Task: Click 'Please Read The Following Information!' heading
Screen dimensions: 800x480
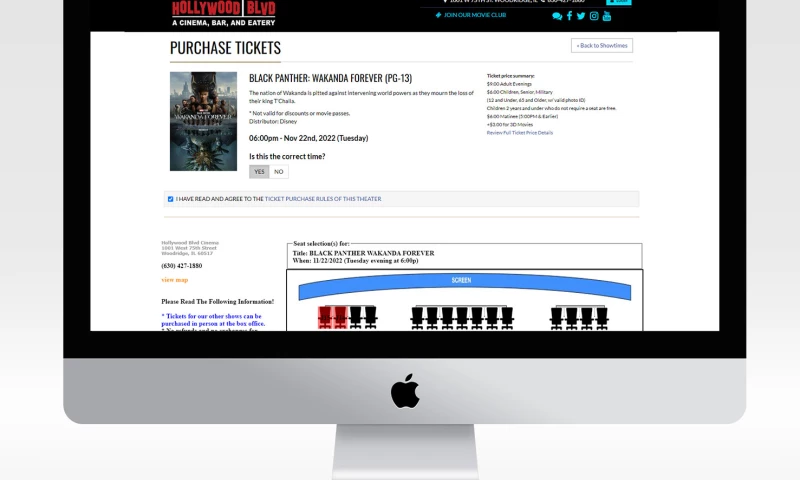Action: [218, 301]
